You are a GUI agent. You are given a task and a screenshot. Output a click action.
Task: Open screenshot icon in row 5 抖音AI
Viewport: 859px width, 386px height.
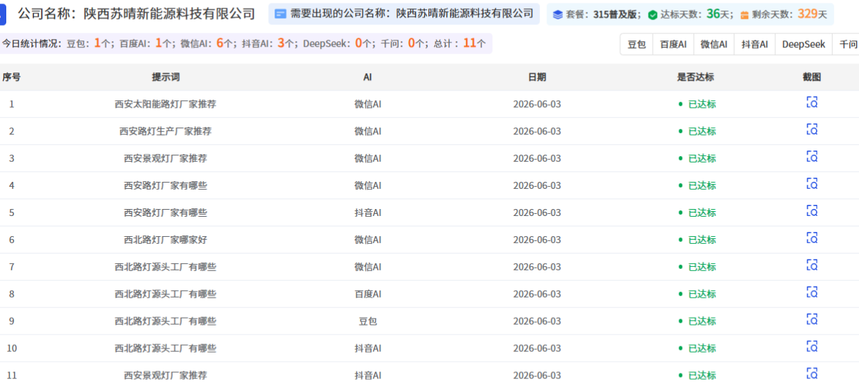click(812, 211)
